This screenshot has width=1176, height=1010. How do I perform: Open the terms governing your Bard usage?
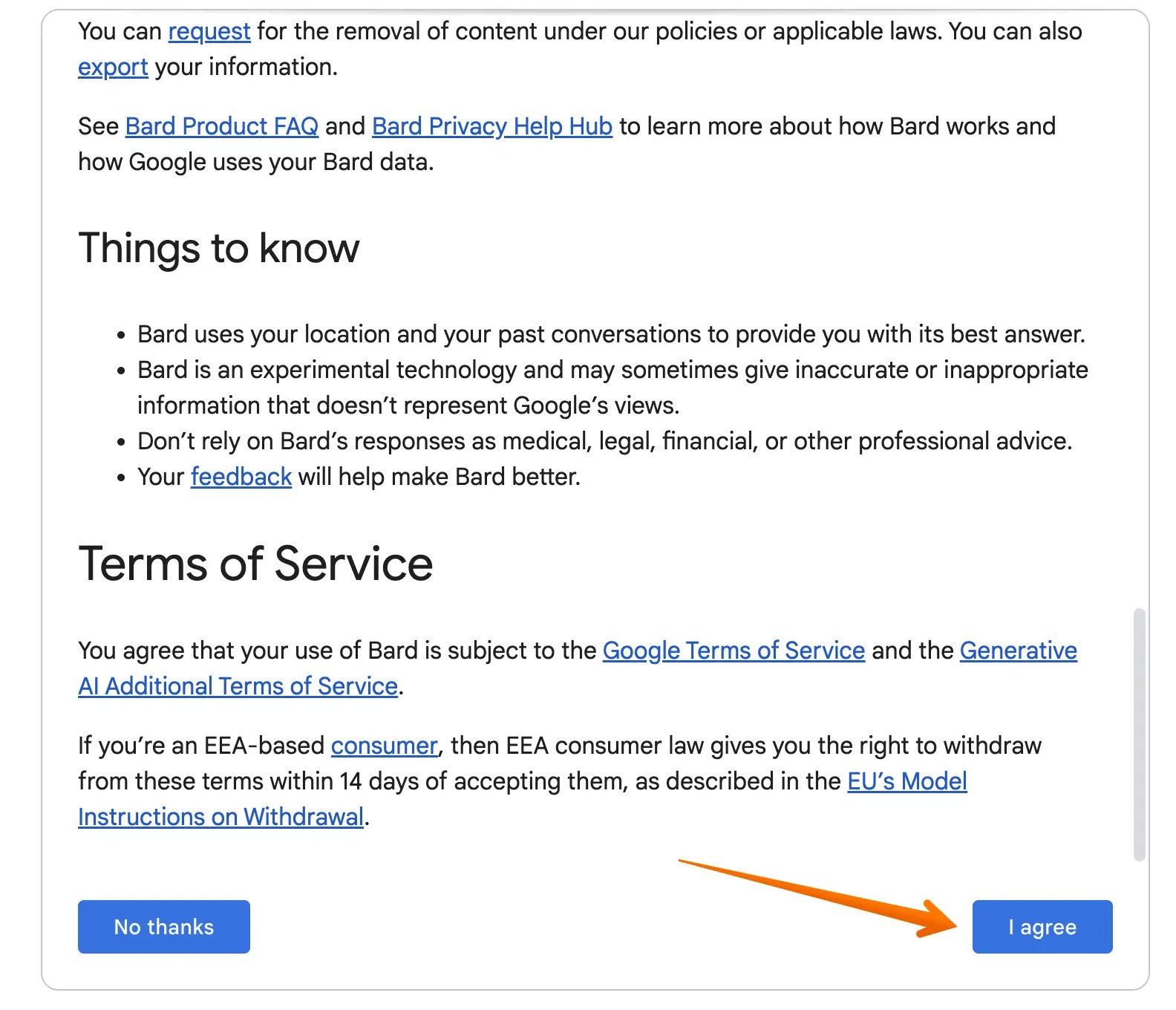pyautogui.click(x=733, y=651)
